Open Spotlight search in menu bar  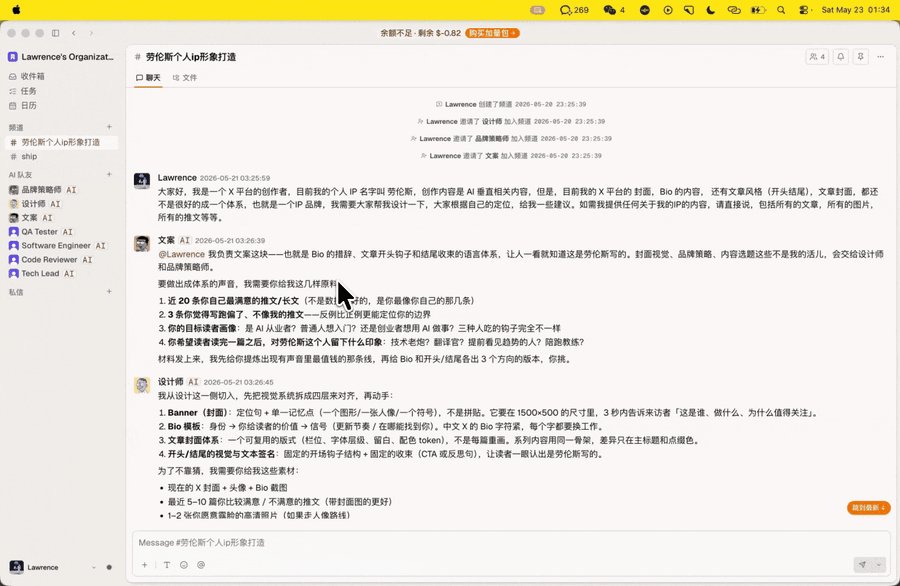click(781, 10)
